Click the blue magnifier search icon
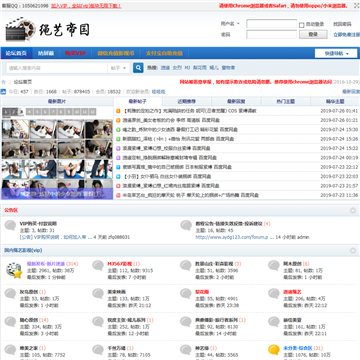 [138, 68]
